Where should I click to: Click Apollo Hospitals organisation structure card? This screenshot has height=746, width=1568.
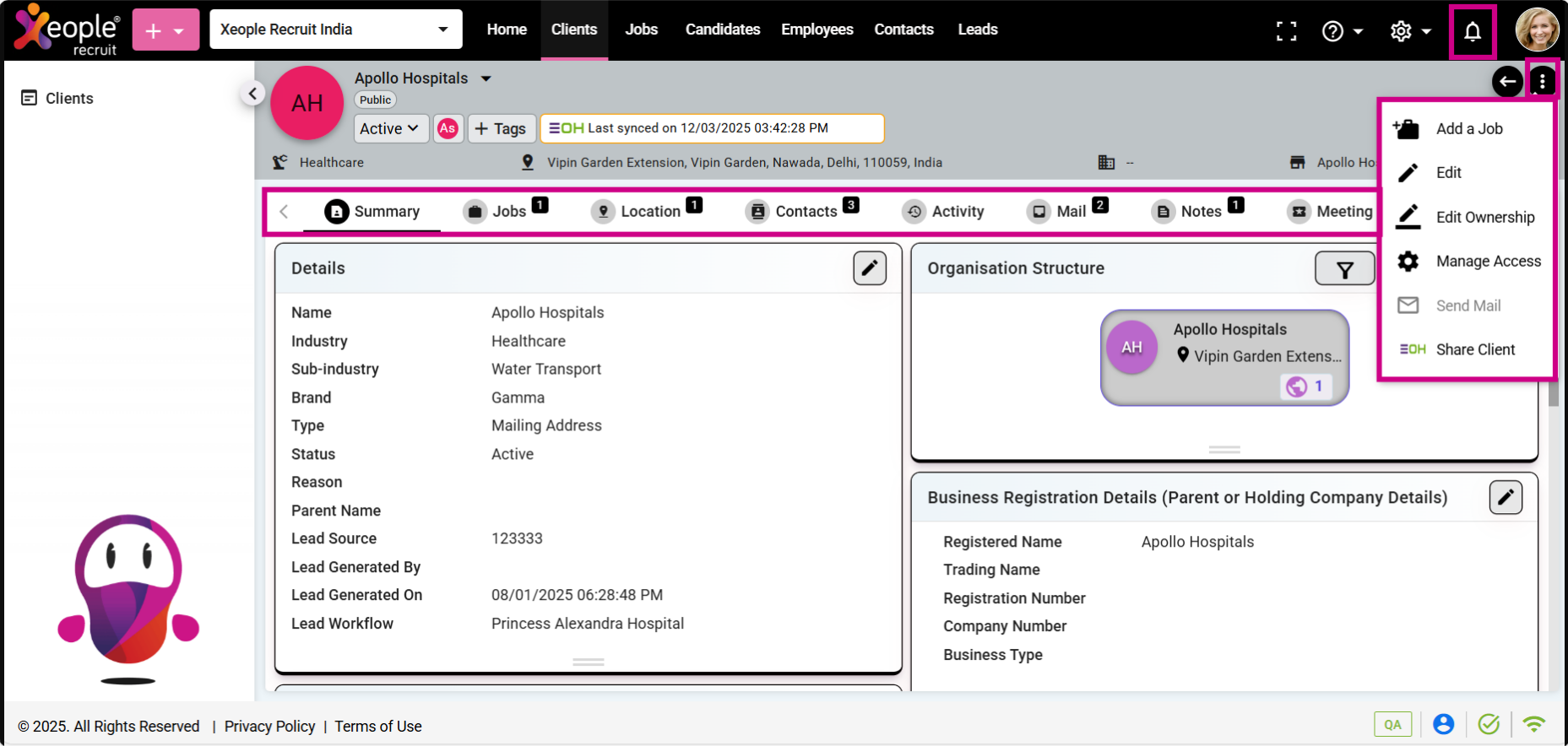1223,357
